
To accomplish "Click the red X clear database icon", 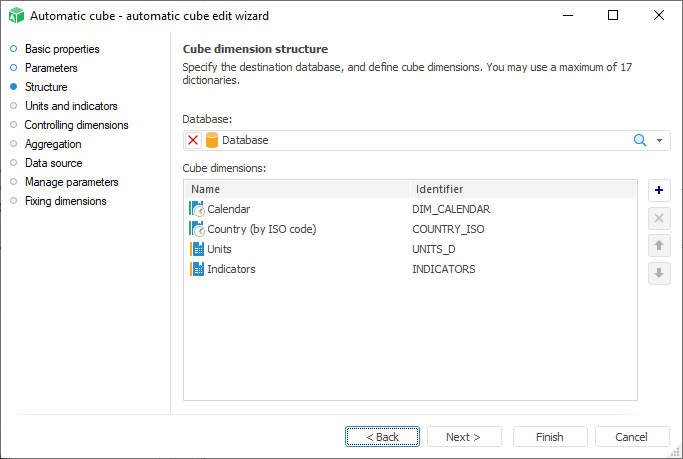I will [x=193, y=140].
